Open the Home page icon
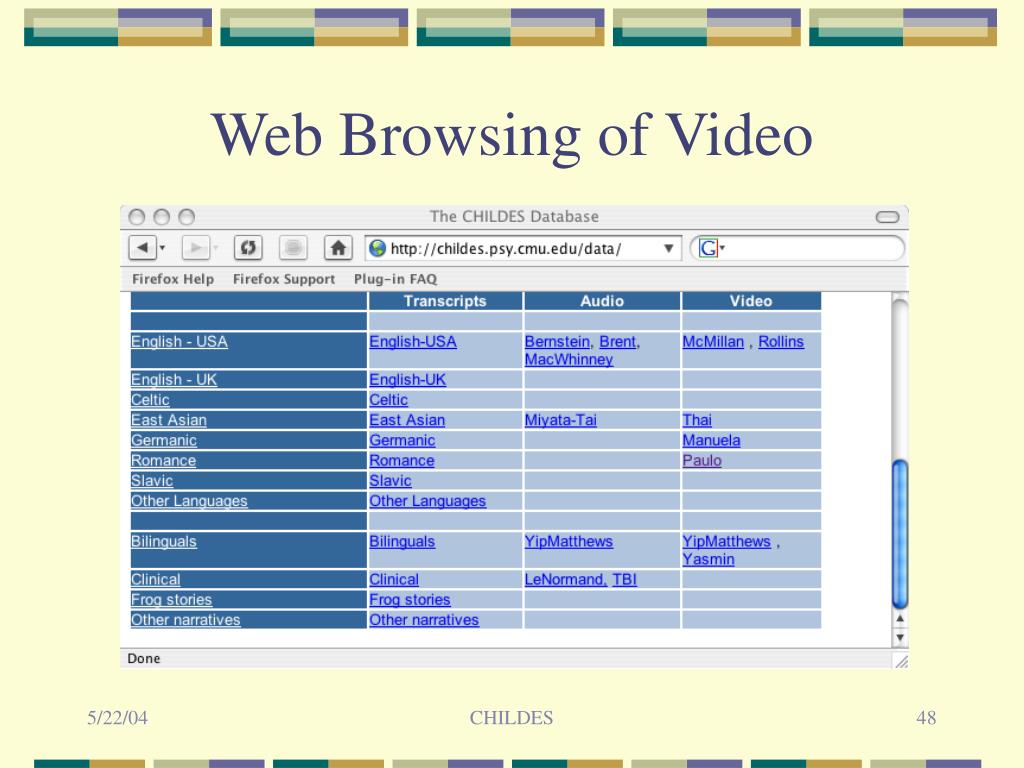 pos(338,248)
